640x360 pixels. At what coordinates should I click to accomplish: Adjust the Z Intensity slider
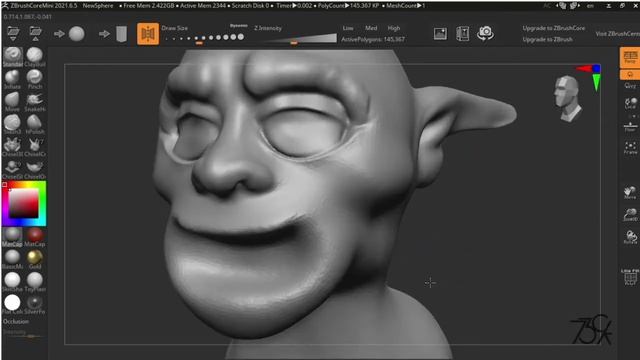[x=301, y=39]
